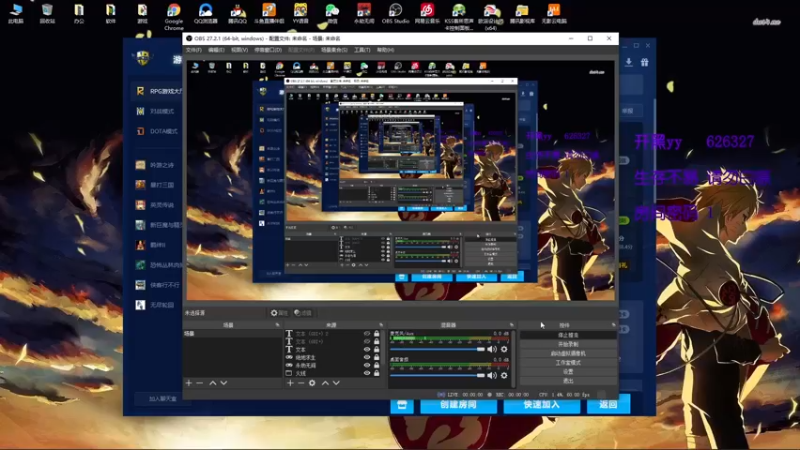Open OBS 设置 settings button

click(568, 372)
